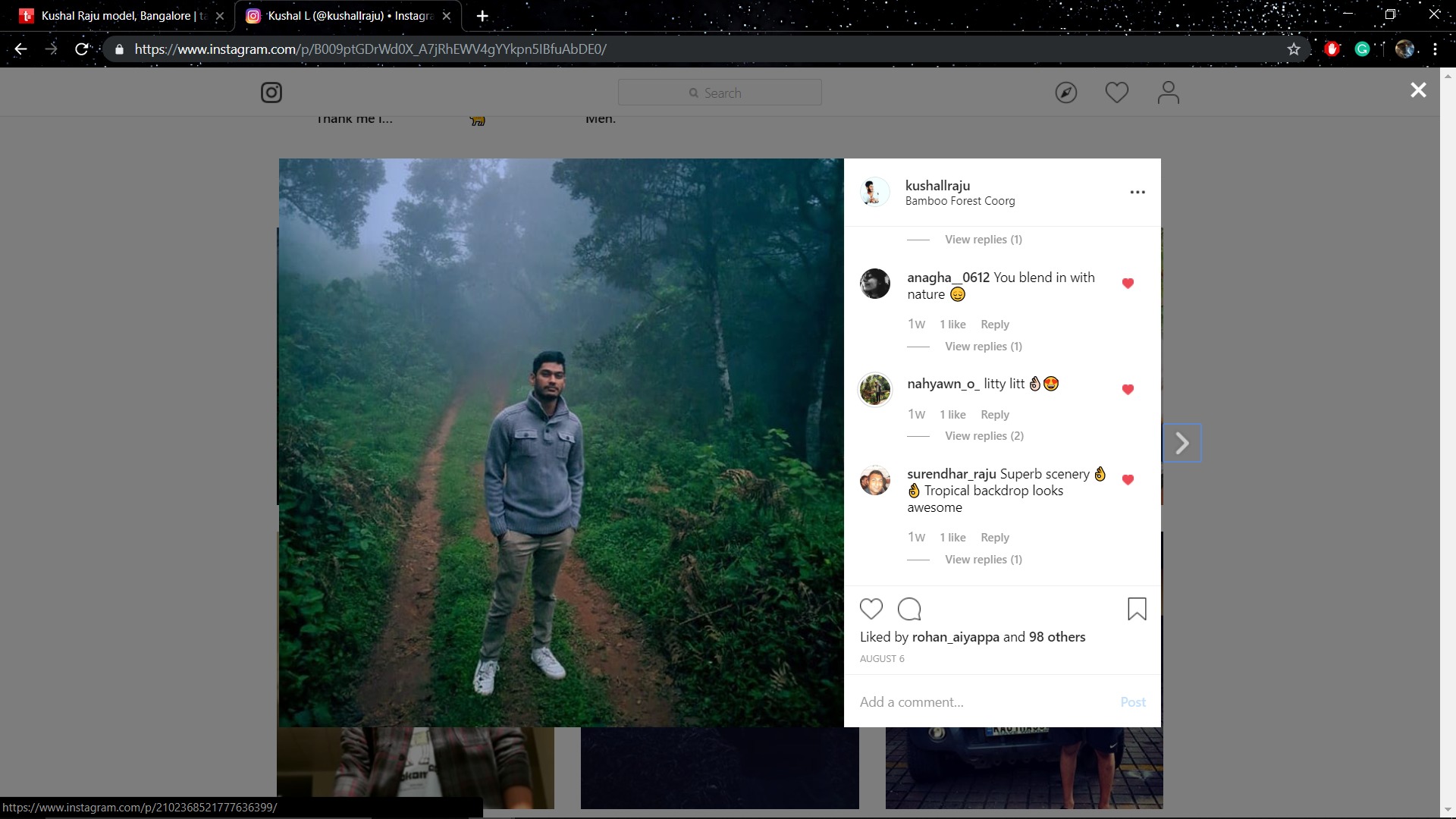Expand replies under anagha__0612 comment

983,347
